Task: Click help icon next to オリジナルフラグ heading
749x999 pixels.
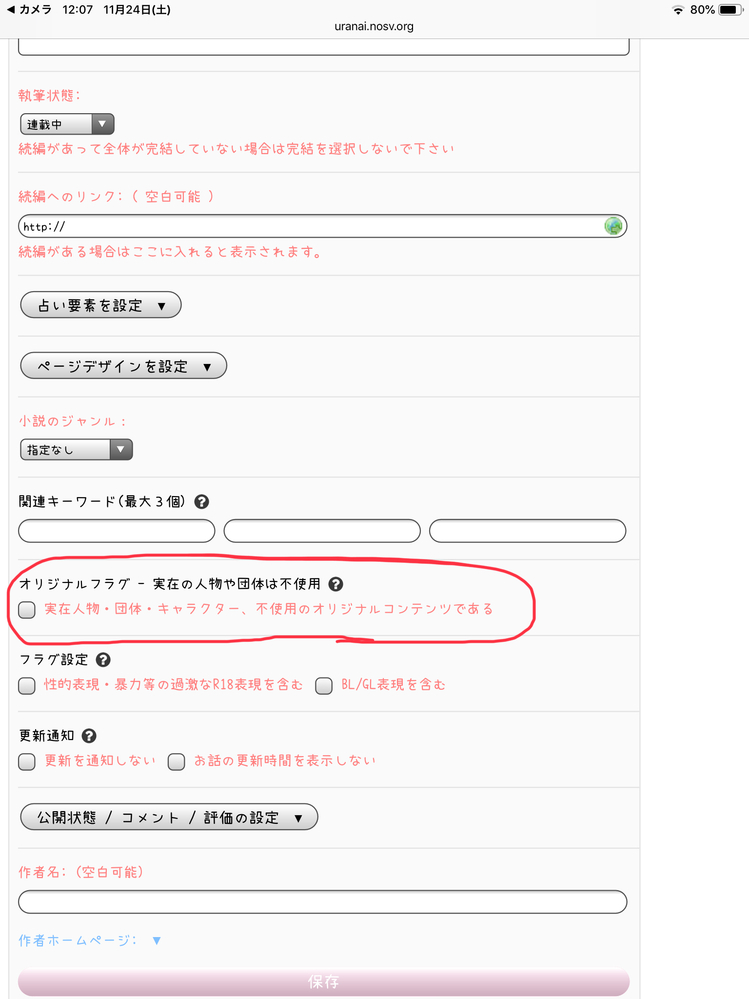Action: [336, 584]
